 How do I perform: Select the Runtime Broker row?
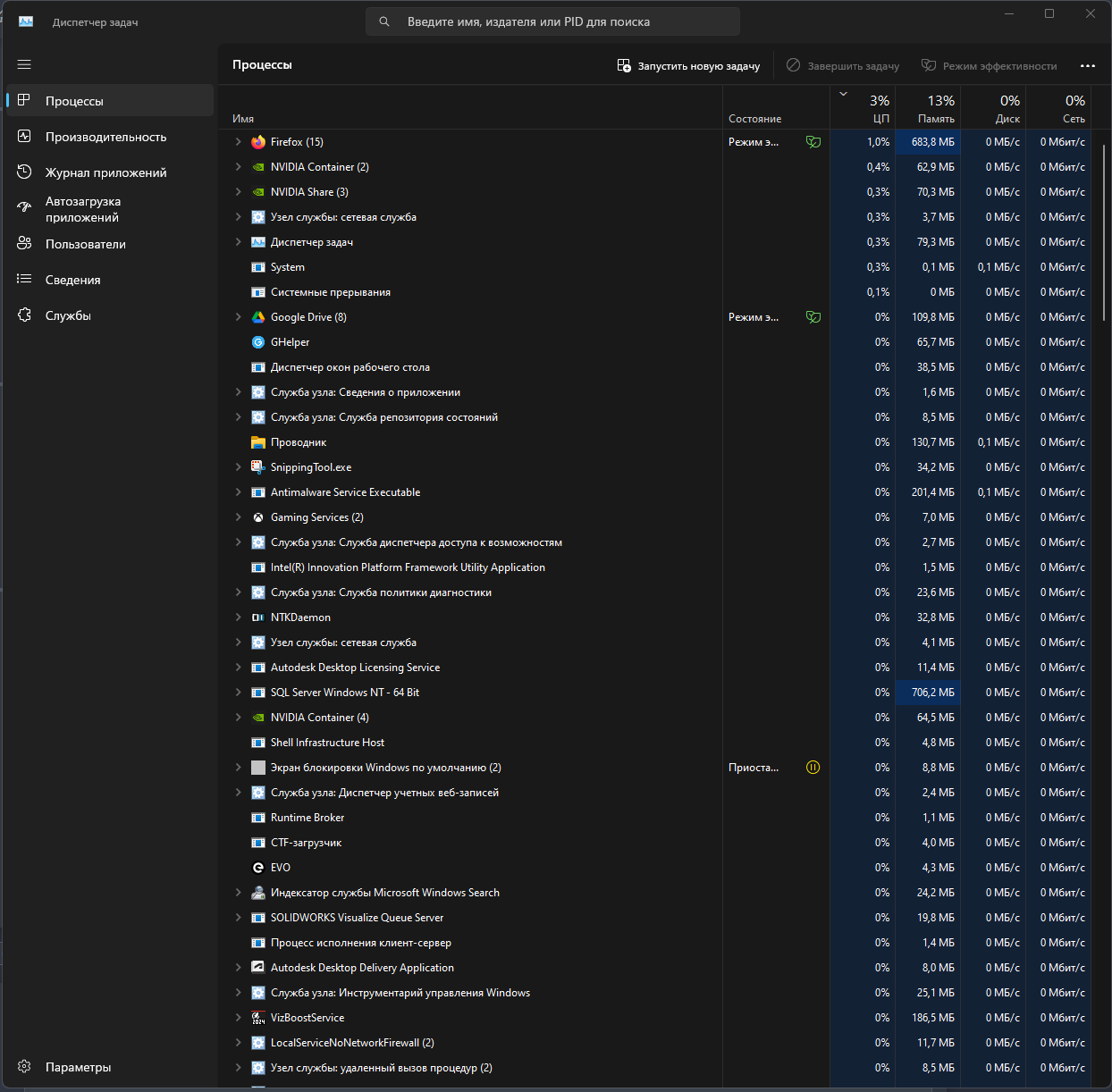[x=654, y=818]
